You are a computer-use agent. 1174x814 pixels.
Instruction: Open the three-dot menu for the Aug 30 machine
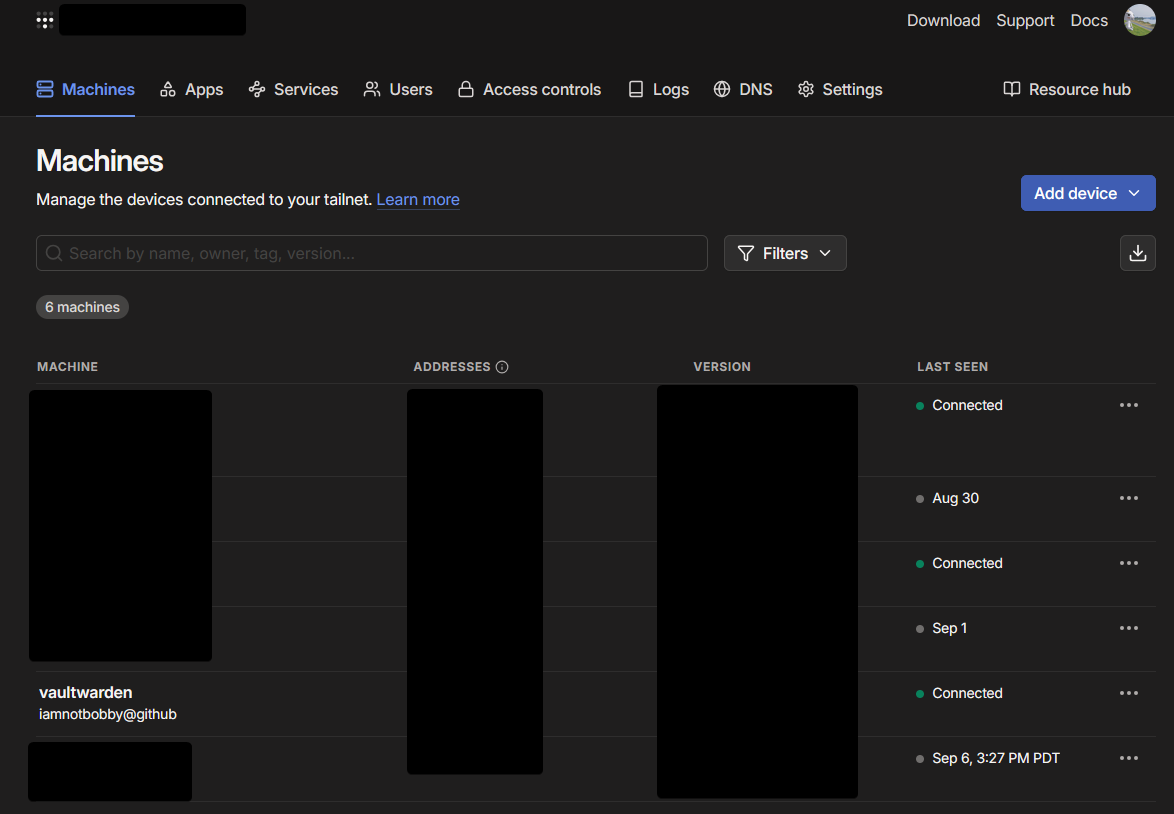1129,498
